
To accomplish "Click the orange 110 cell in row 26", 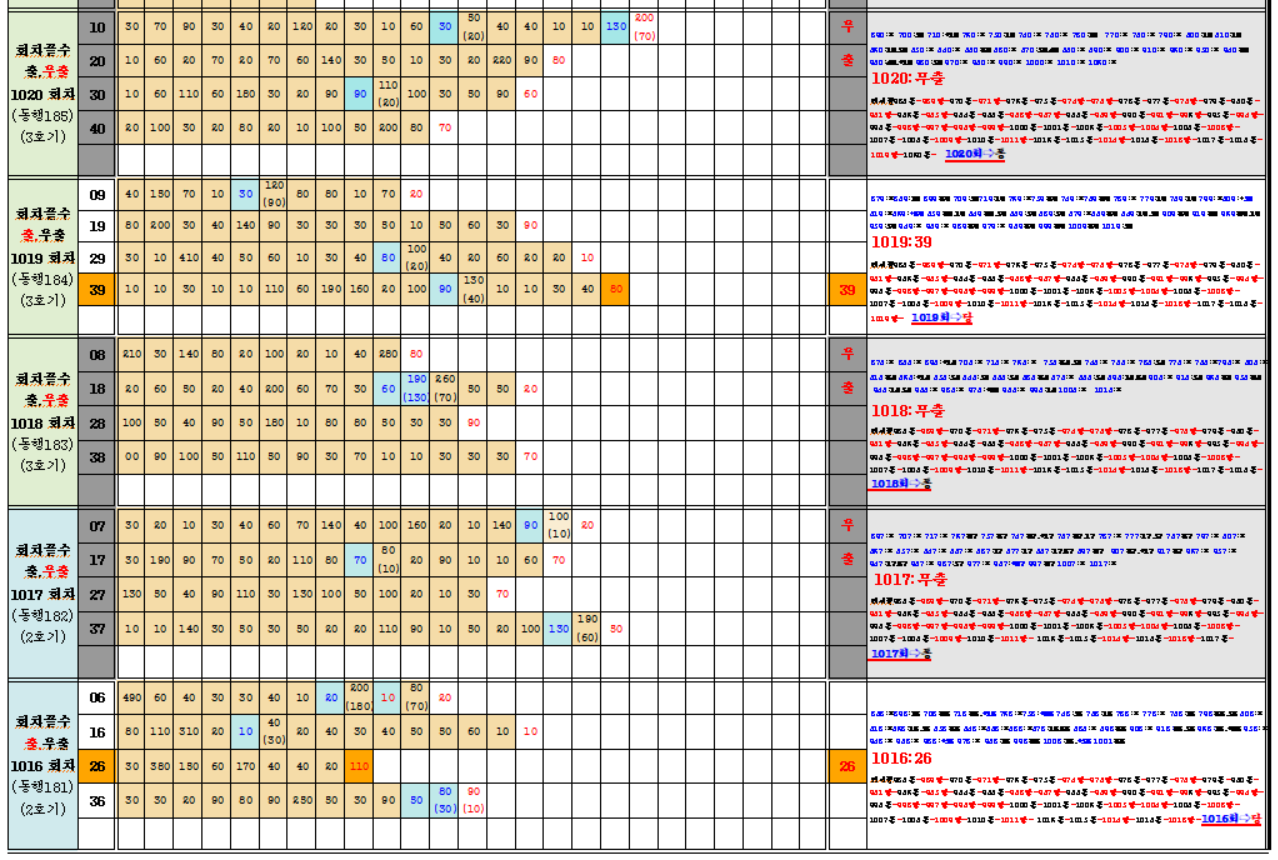I will coord(359,767).
